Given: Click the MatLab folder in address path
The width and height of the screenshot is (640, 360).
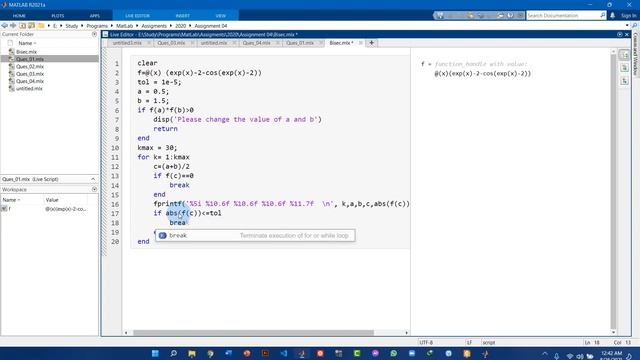Looking at the screenshot, I should click(x=124, y=26).
